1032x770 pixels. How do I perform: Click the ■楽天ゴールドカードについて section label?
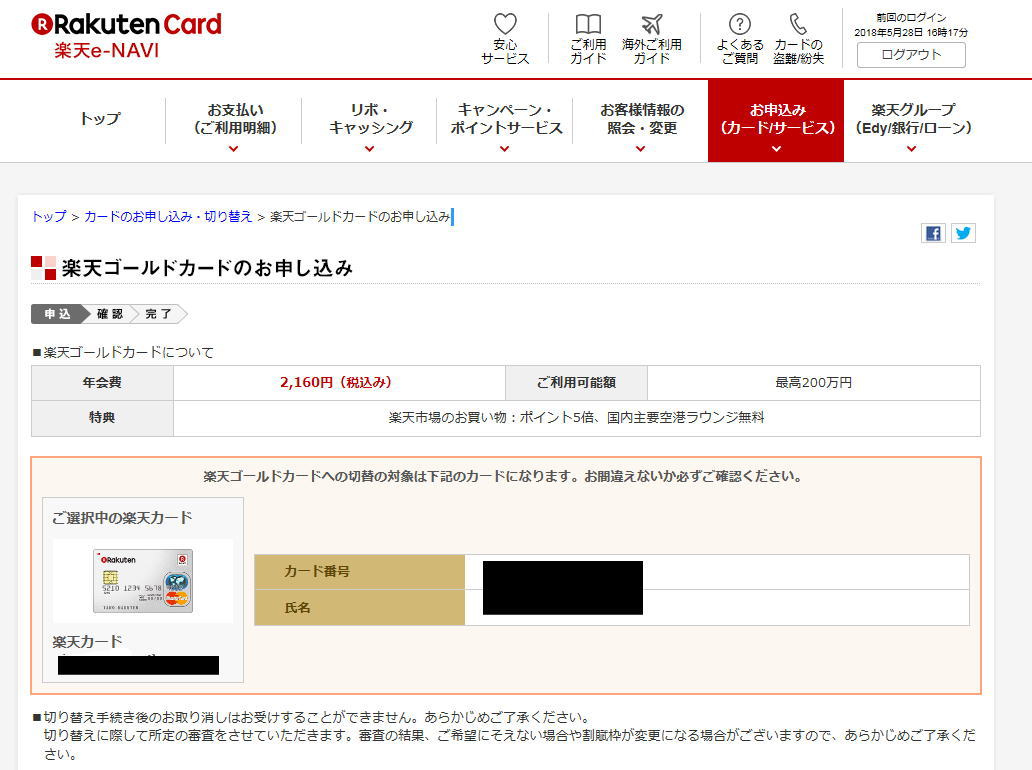pyautogui.click(x=123, y=353)
